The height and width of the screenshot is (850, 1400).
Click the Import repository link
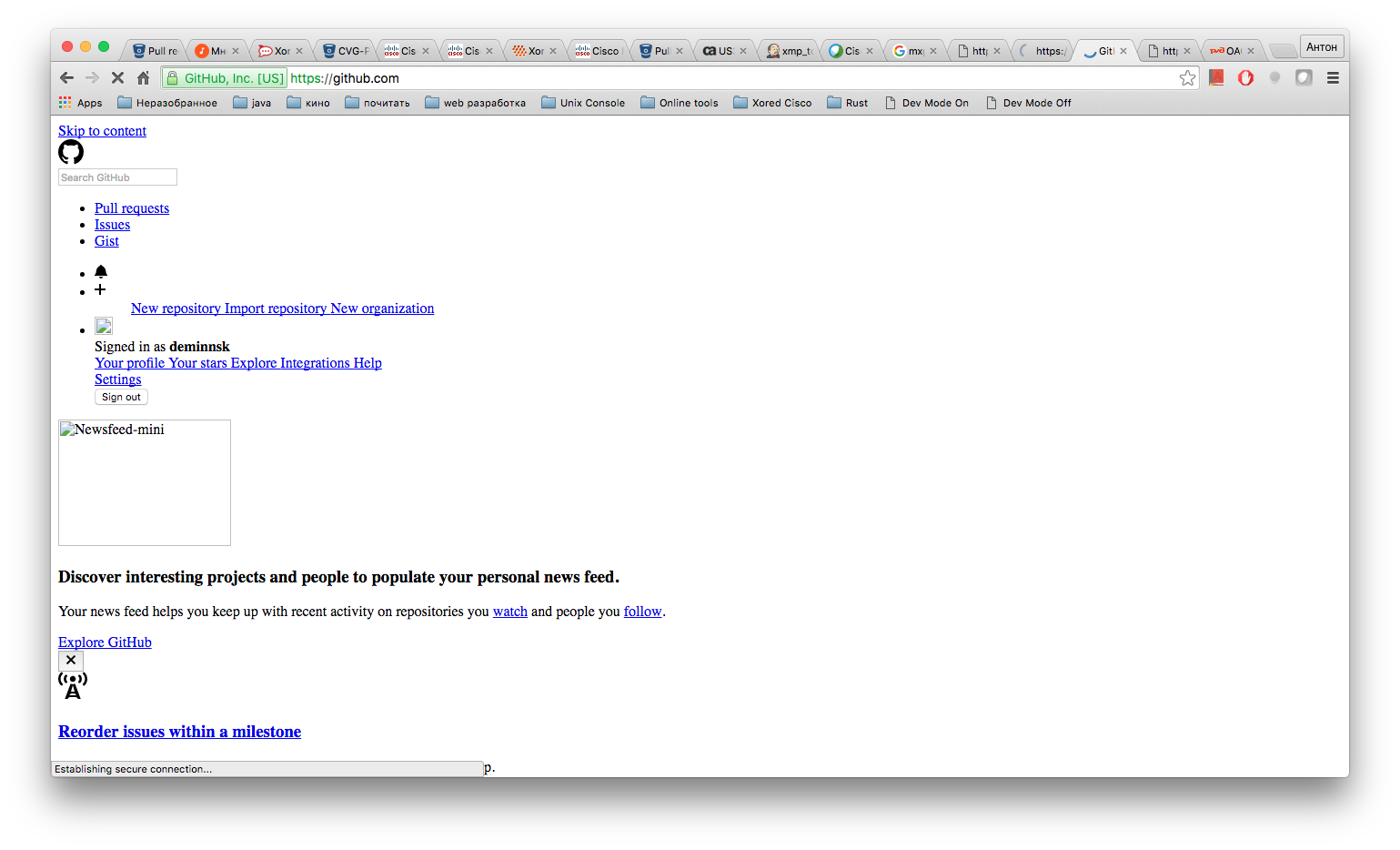click(276, 309)
